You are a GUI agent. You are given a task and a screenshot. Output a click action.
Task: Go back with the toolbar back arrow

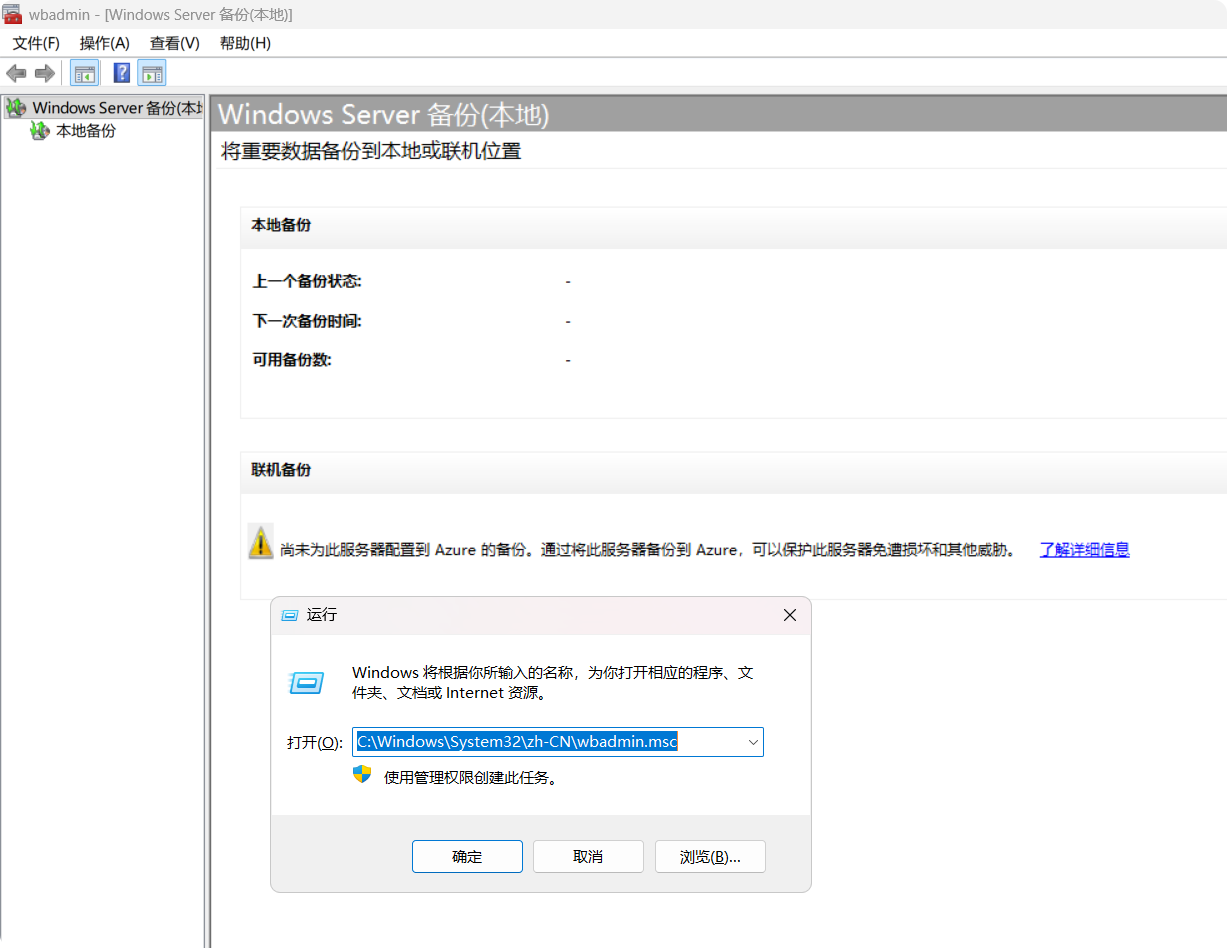pyautogui.click(x=16, y=73)
